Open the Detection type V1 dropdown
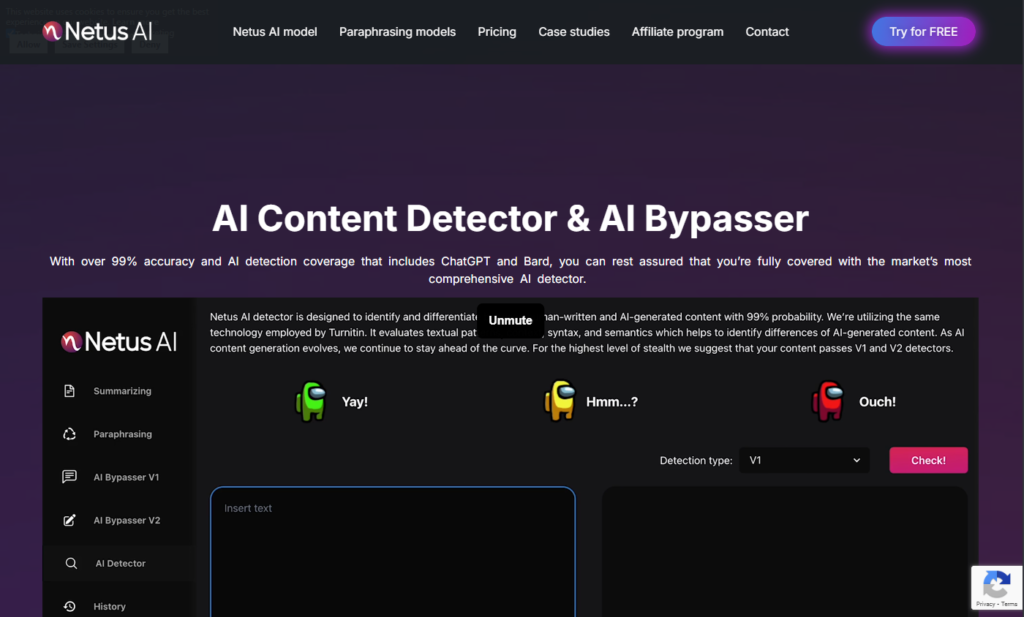The width and height of the screenshot is (1024, 617). coord(804,460)
